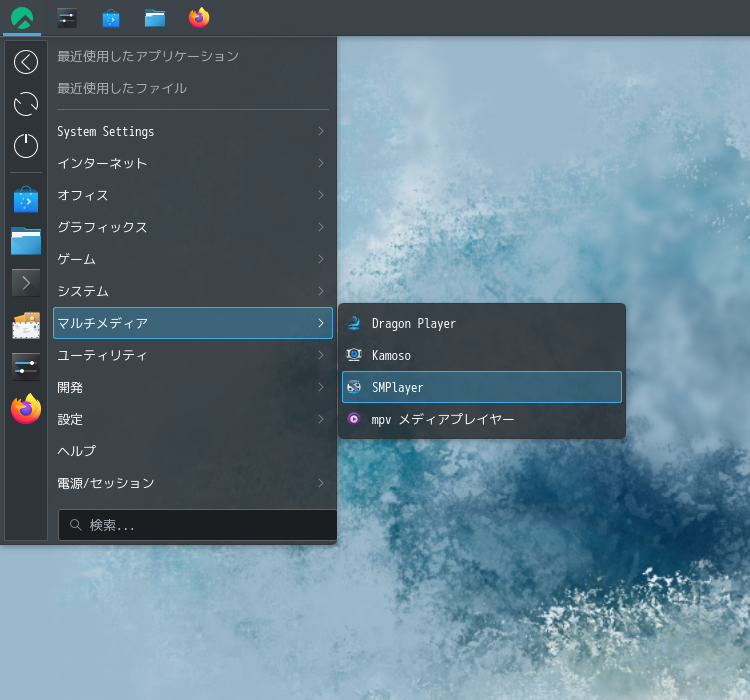750x700 pixels.
Task: Open the ユーティリティ category
Action: (192, 355)
